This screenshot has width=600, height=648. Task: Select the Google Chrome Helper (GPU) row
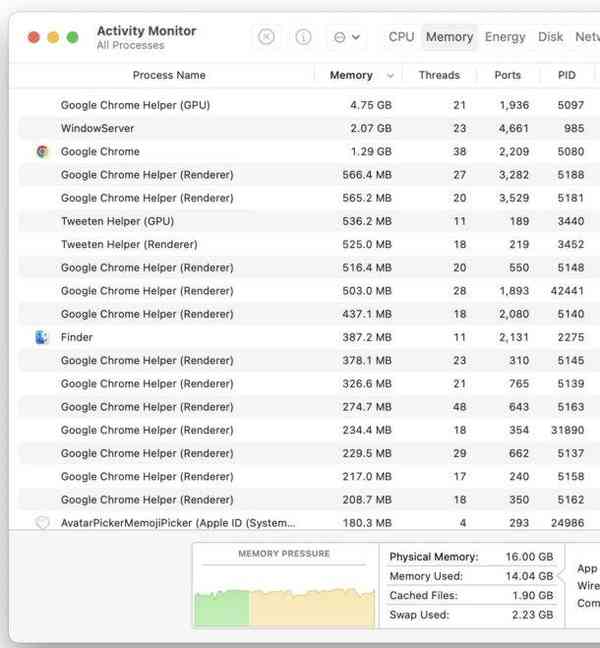point(309,105)
